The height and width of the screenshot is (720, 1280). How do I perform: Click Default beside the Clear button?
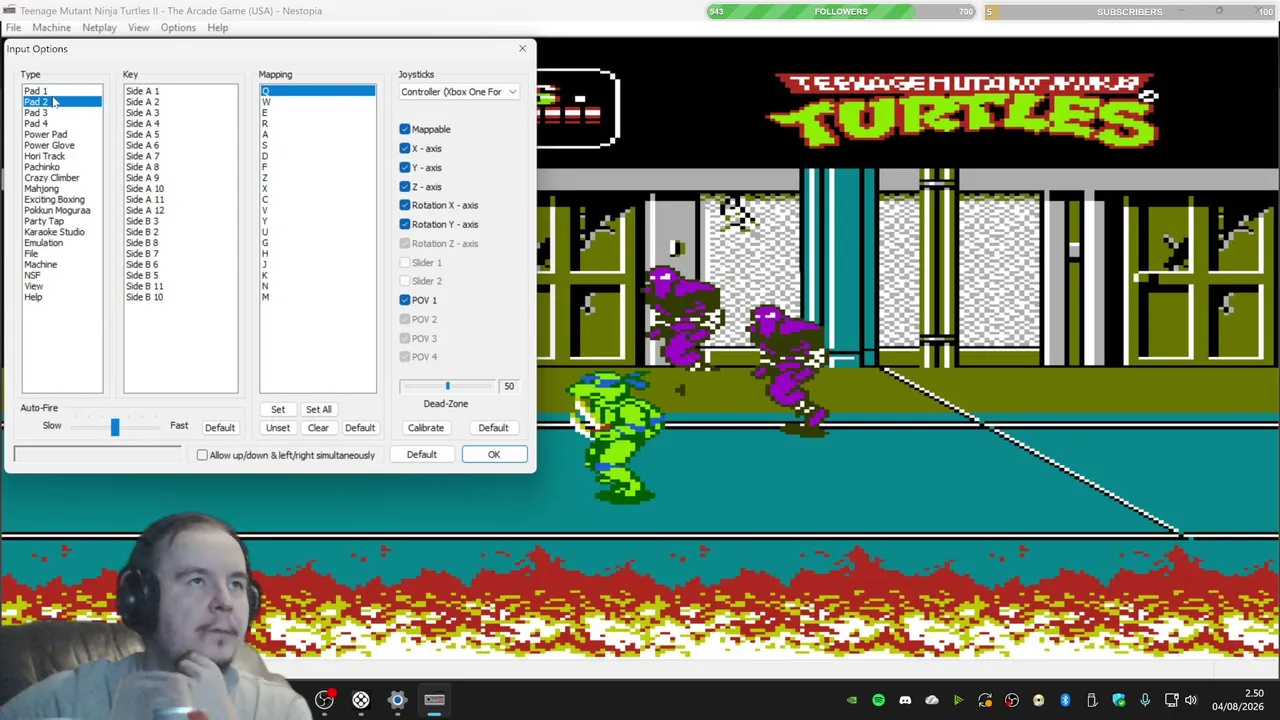360,428
